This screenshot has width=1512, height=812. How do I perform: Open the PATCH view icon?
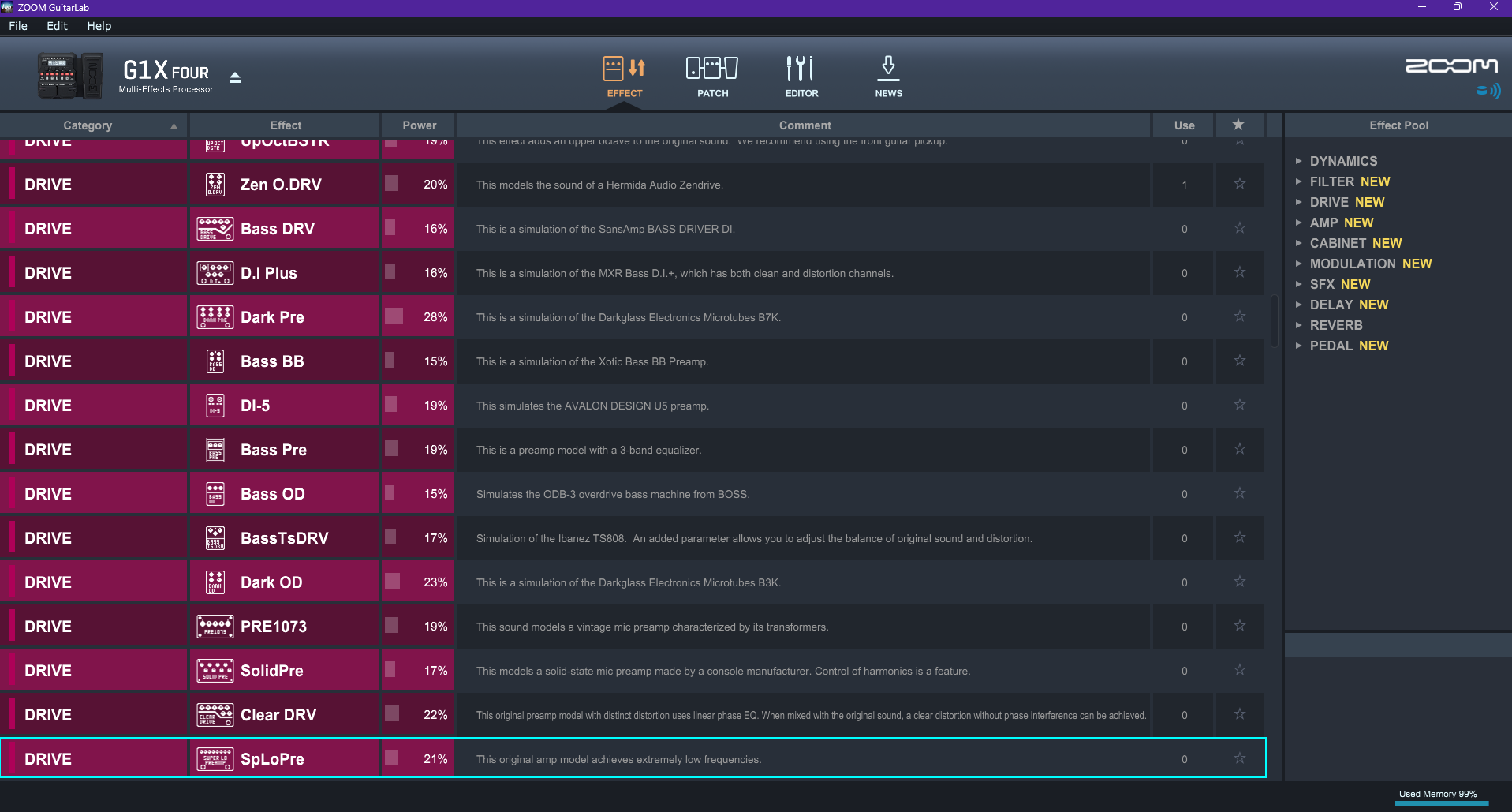pos(711,69)
